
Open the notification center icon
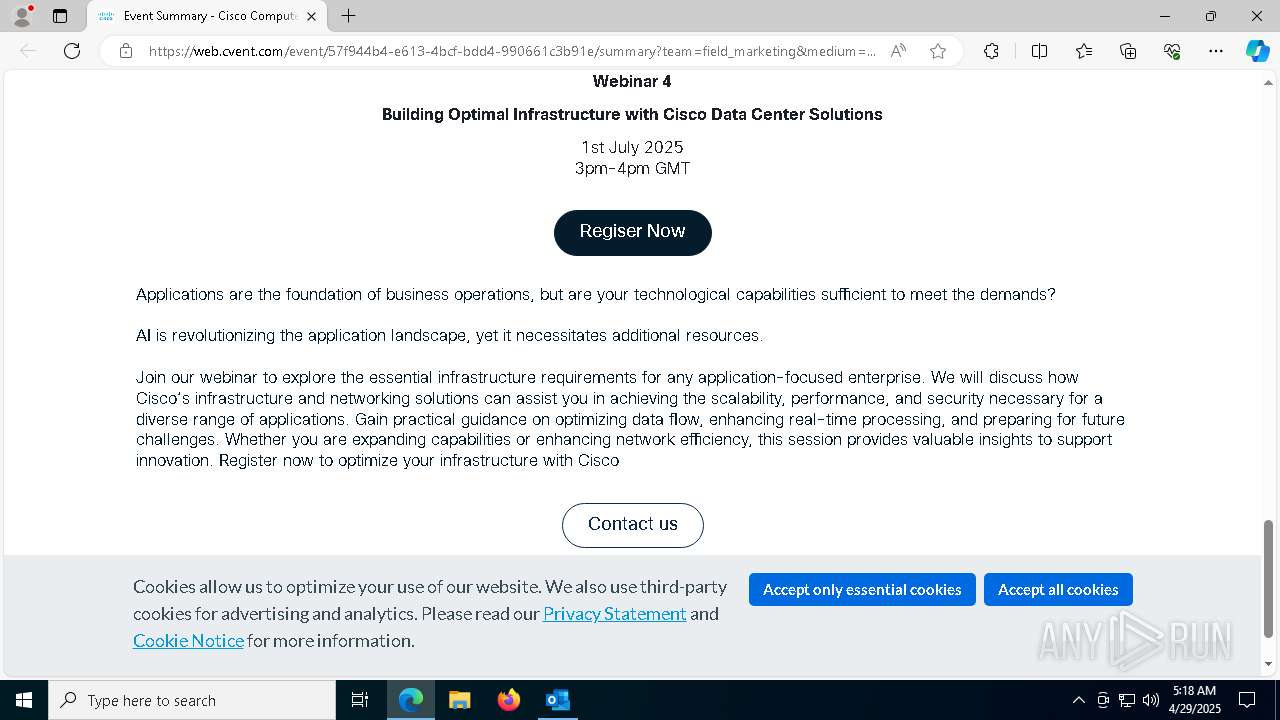click(x=1247, y=700)
